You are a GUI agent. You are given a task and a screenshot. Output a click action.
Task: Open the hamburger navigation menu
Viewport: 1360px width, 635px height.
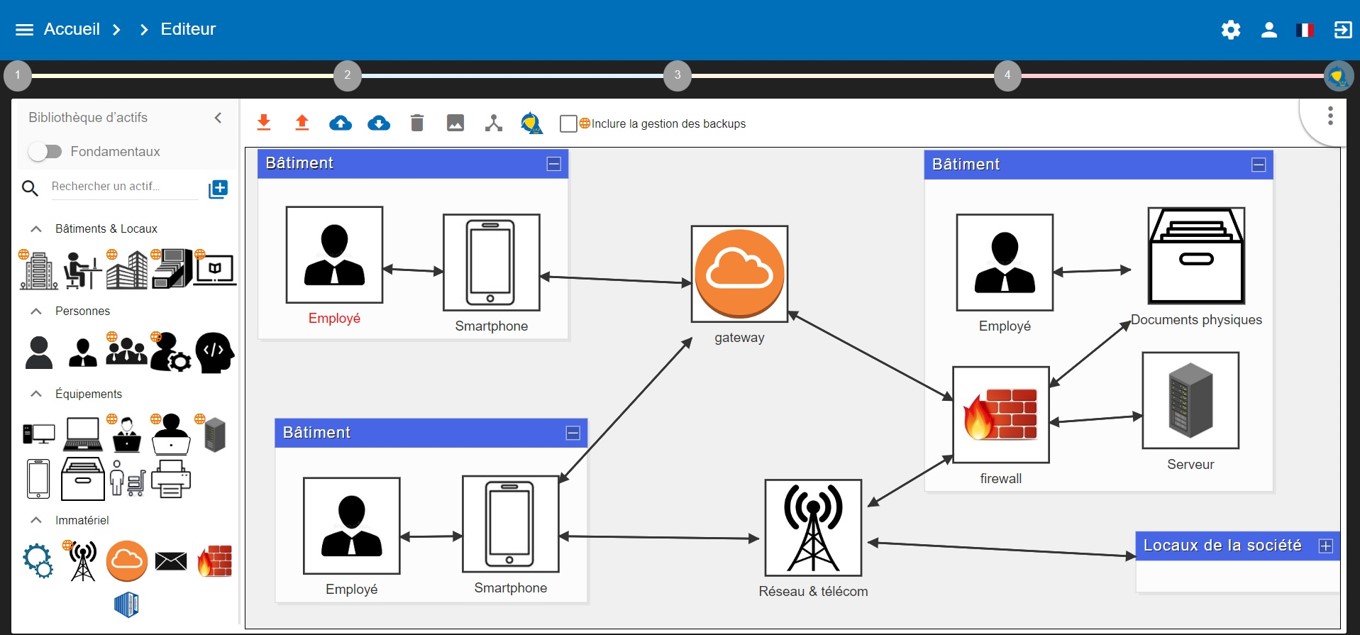coord(24,30)
